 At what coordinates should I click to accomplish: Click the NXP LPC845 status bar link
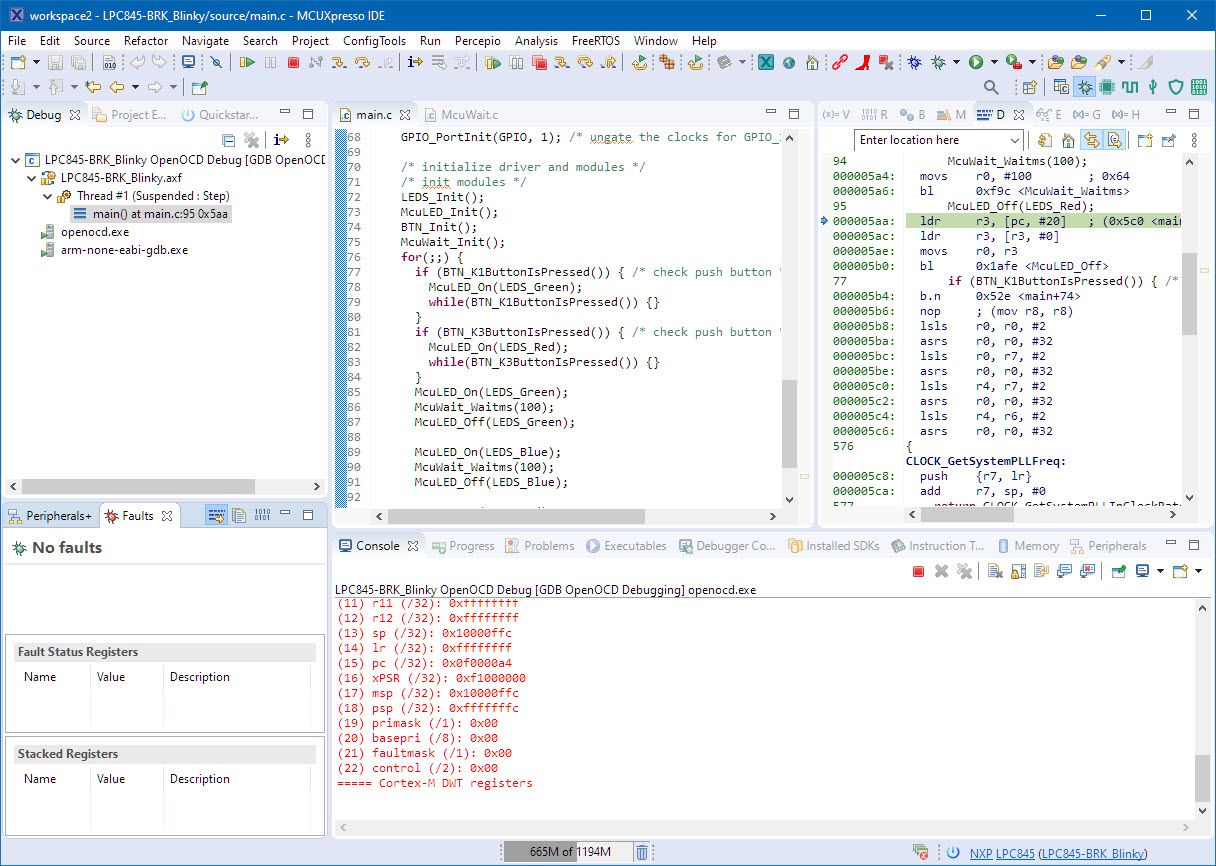click(1002, 853)
